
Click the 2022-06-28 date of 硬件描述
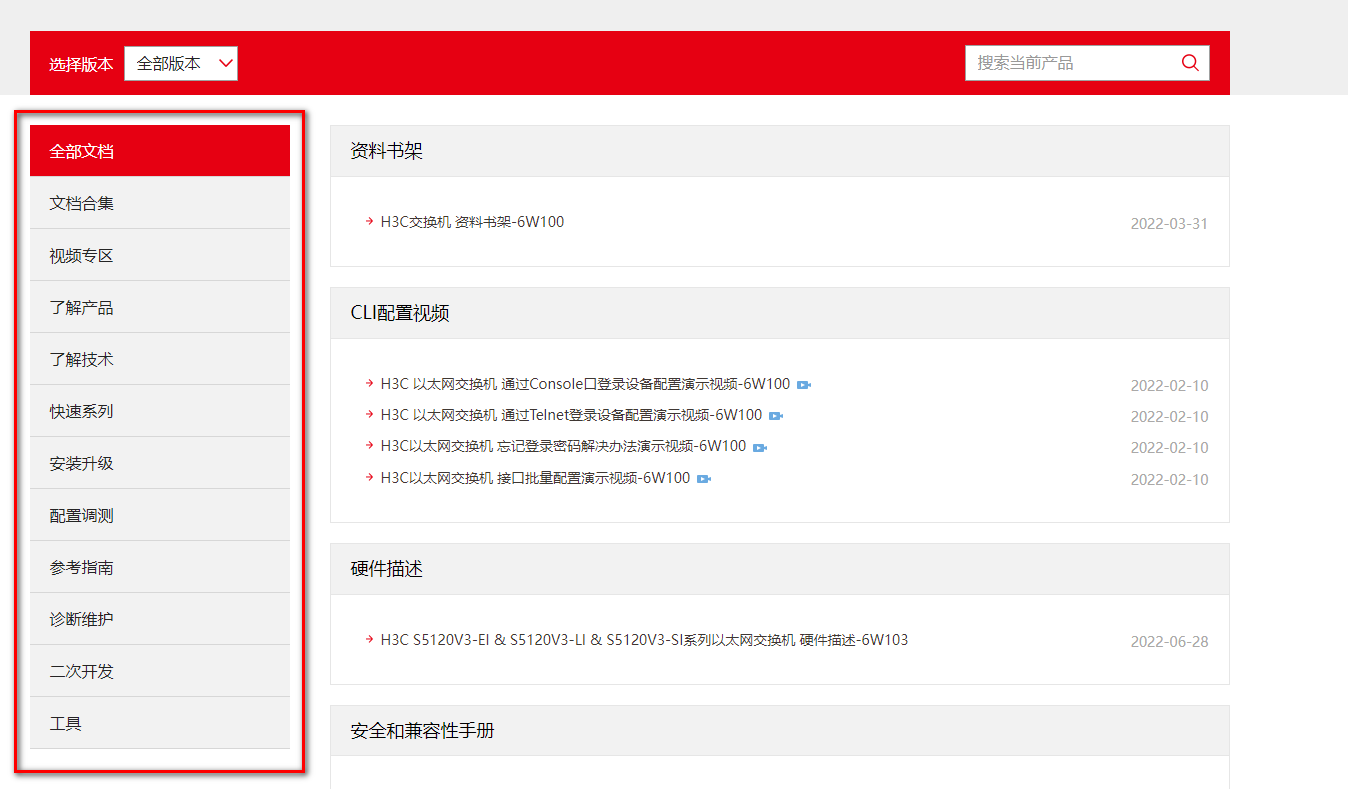1169,642
